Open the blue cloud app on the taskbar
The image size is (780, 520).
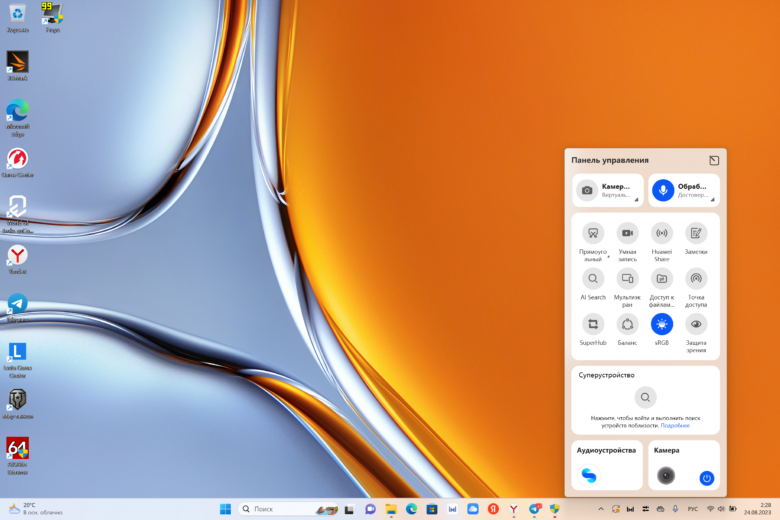pyautogui.click(x=473, y=509)
